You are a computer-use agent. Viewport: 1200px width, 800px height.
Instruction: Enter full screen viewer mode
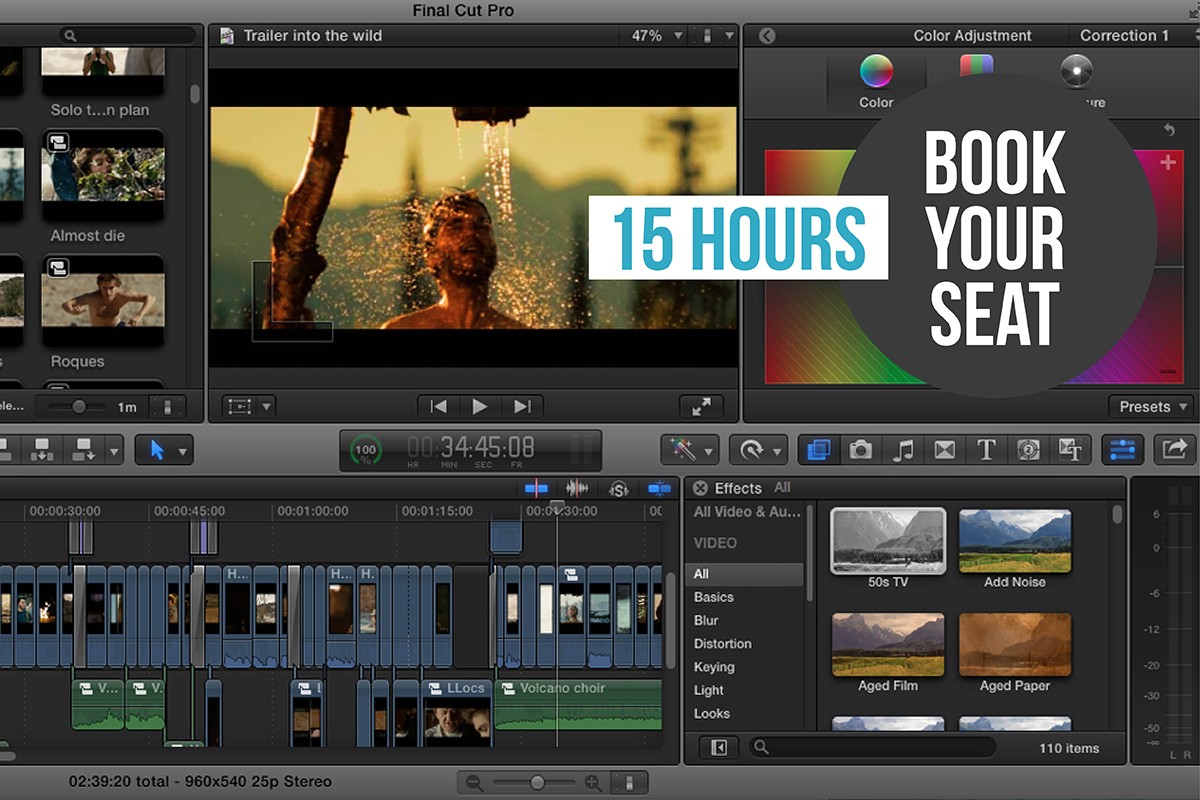[x=701, y=406]
